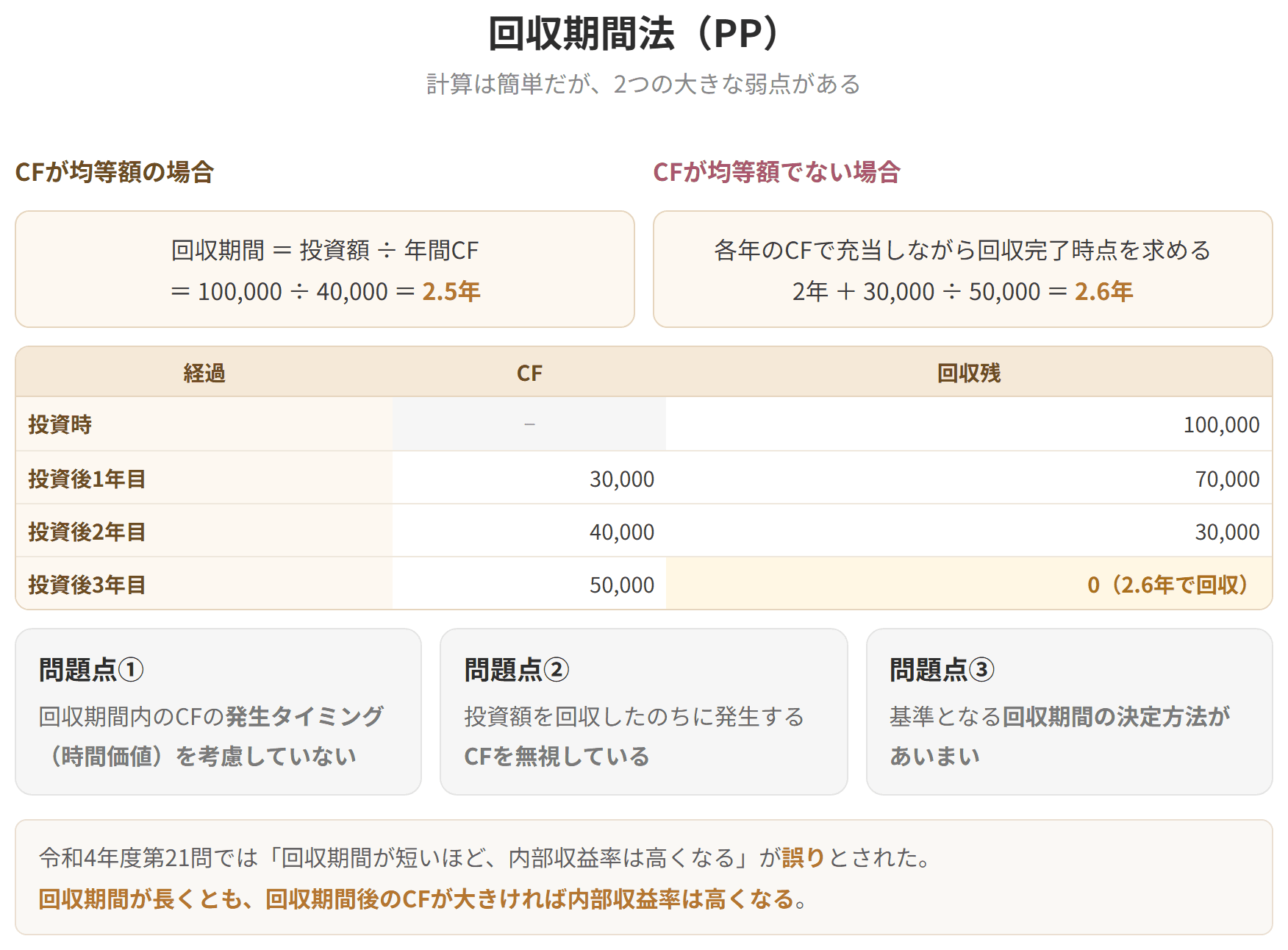Click the 2.5年 result value
Viewport: 1288px width, 950px height.
pos(451,292)
